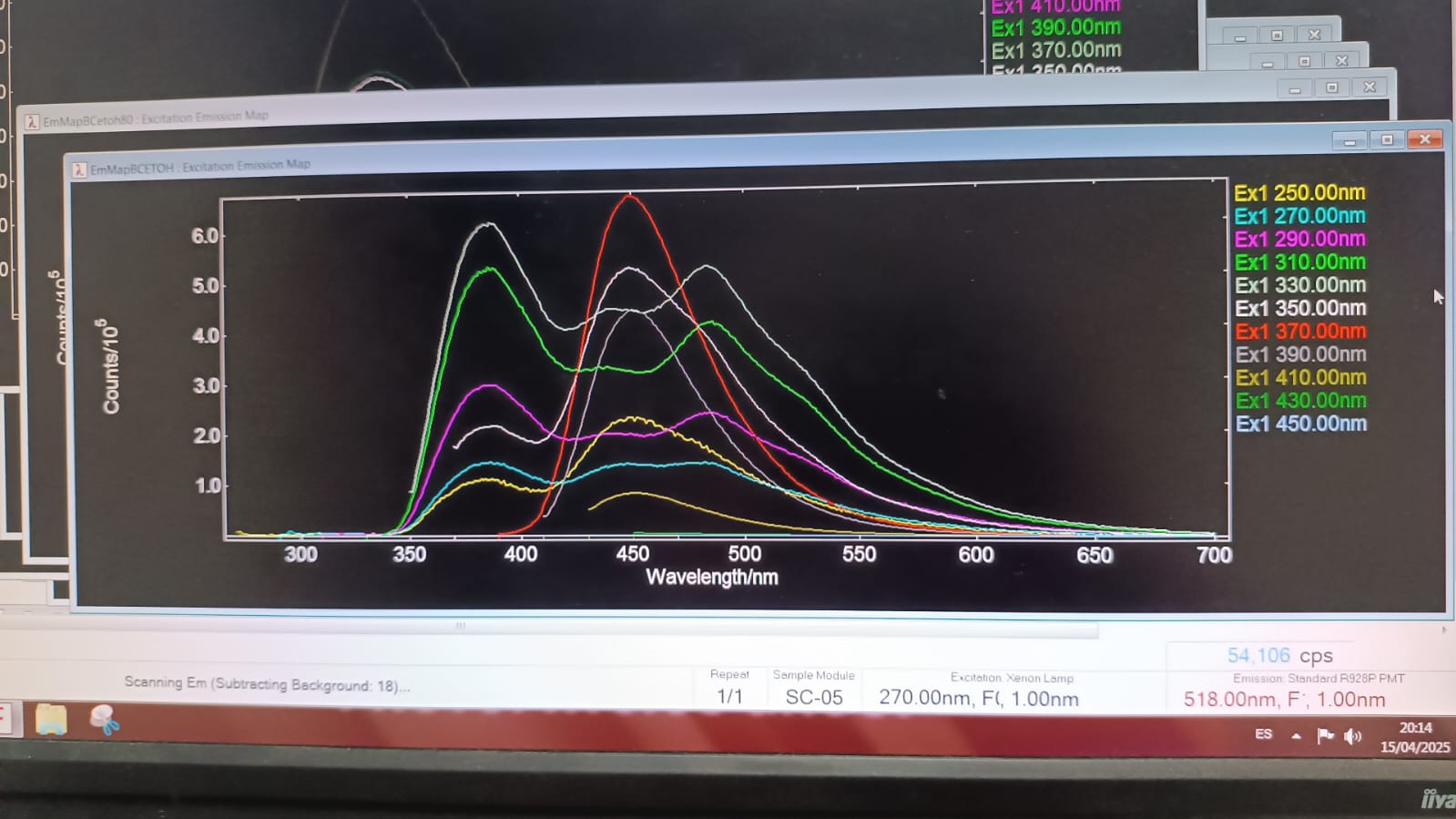Open the Action Center flag icon
This screenshot has height=819, width=1456.
[x=1325, y=735]
